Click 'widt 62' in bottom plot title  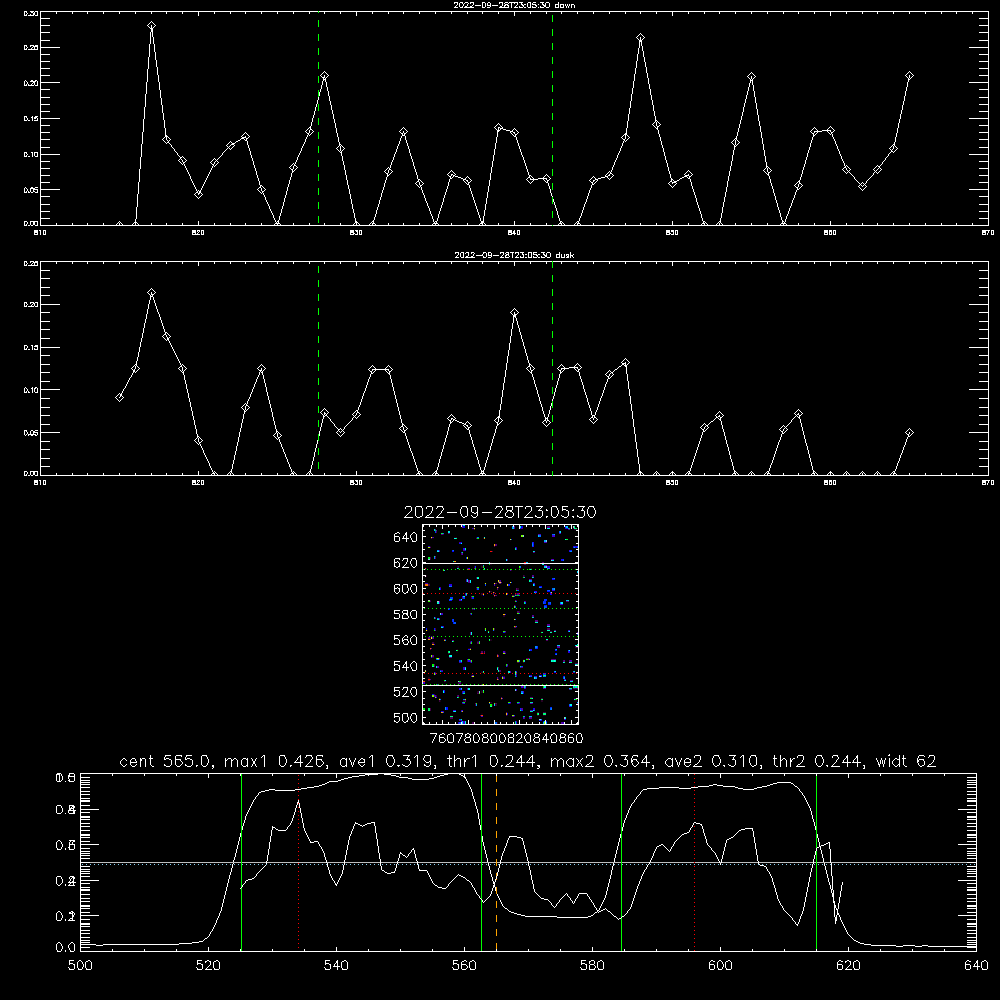[906, 761]
